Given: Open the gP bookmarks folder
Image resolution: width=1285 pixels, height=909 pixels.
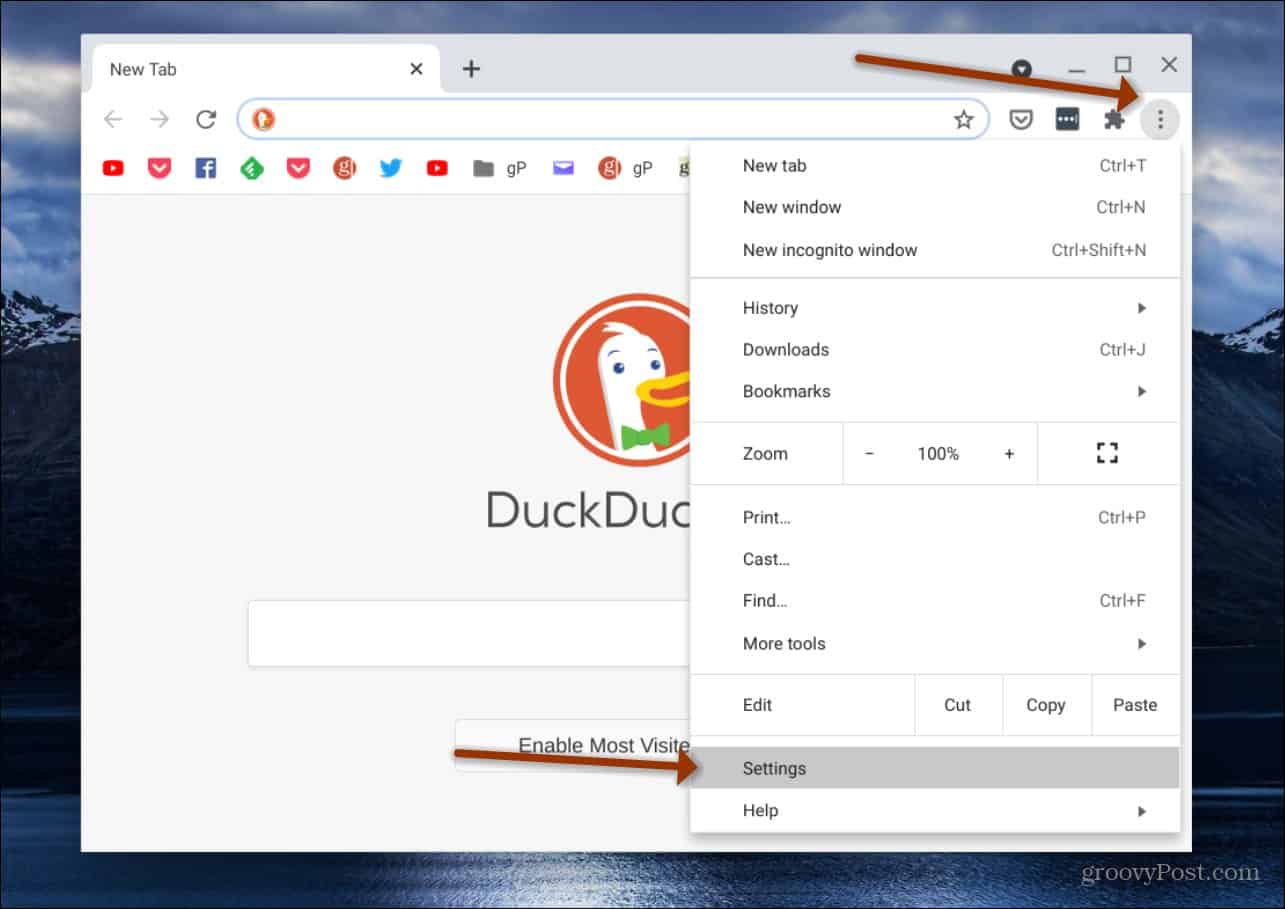Looking at the screenshot, I should 500,168.
